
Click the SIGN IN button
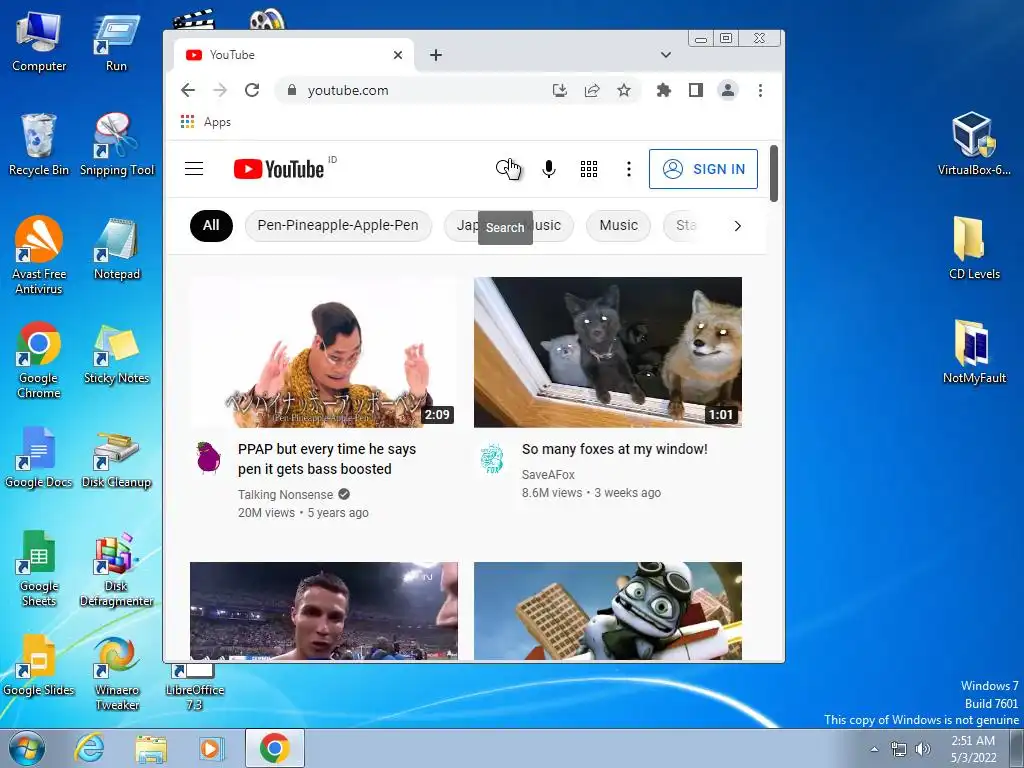point(703,169)
